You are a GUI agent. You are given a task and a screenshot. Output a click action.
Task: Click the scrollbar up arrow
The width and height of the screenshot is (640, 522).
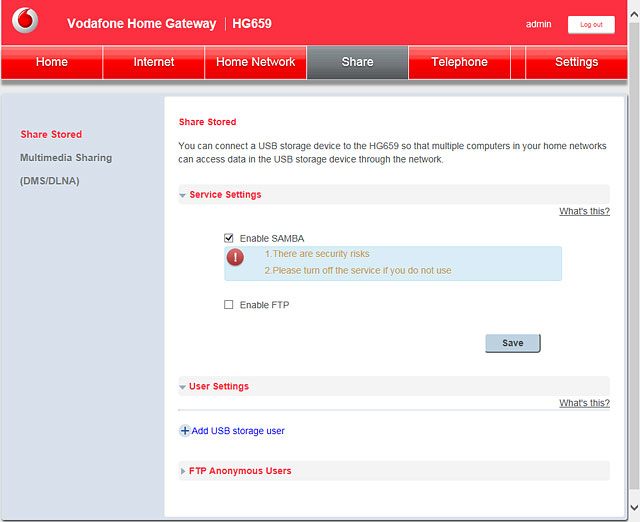pos(634,15)
